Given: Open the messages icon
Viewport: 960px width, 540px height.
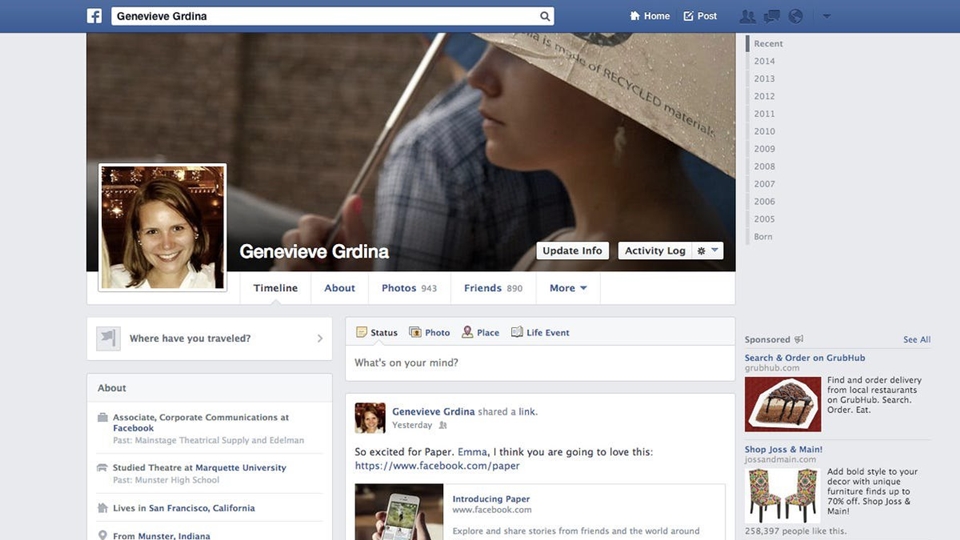Looking at the screenshot, I should (771, 16).
